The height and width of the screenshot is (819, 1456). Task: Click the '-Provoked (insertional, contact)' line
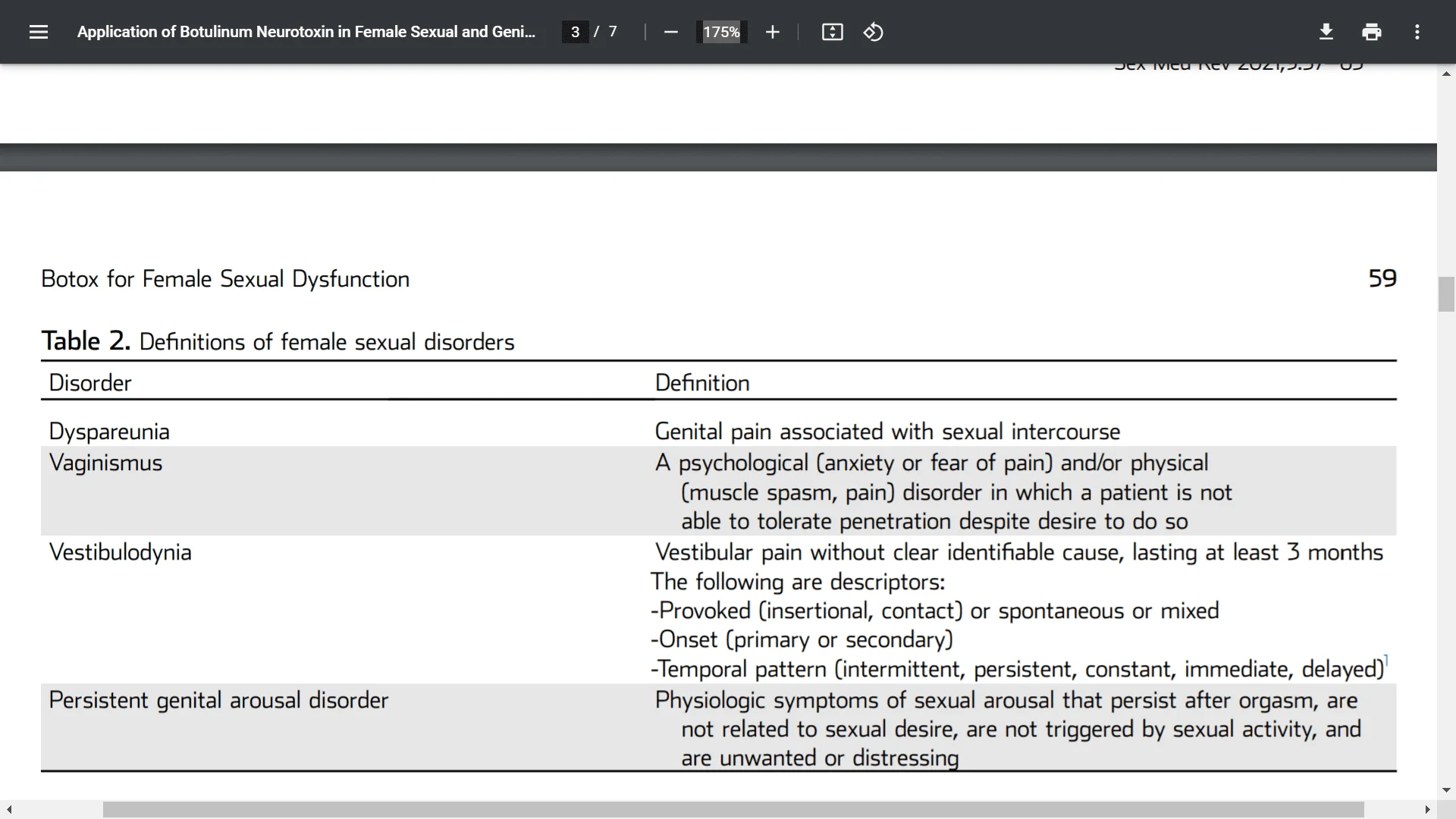[x=935, y=610]
